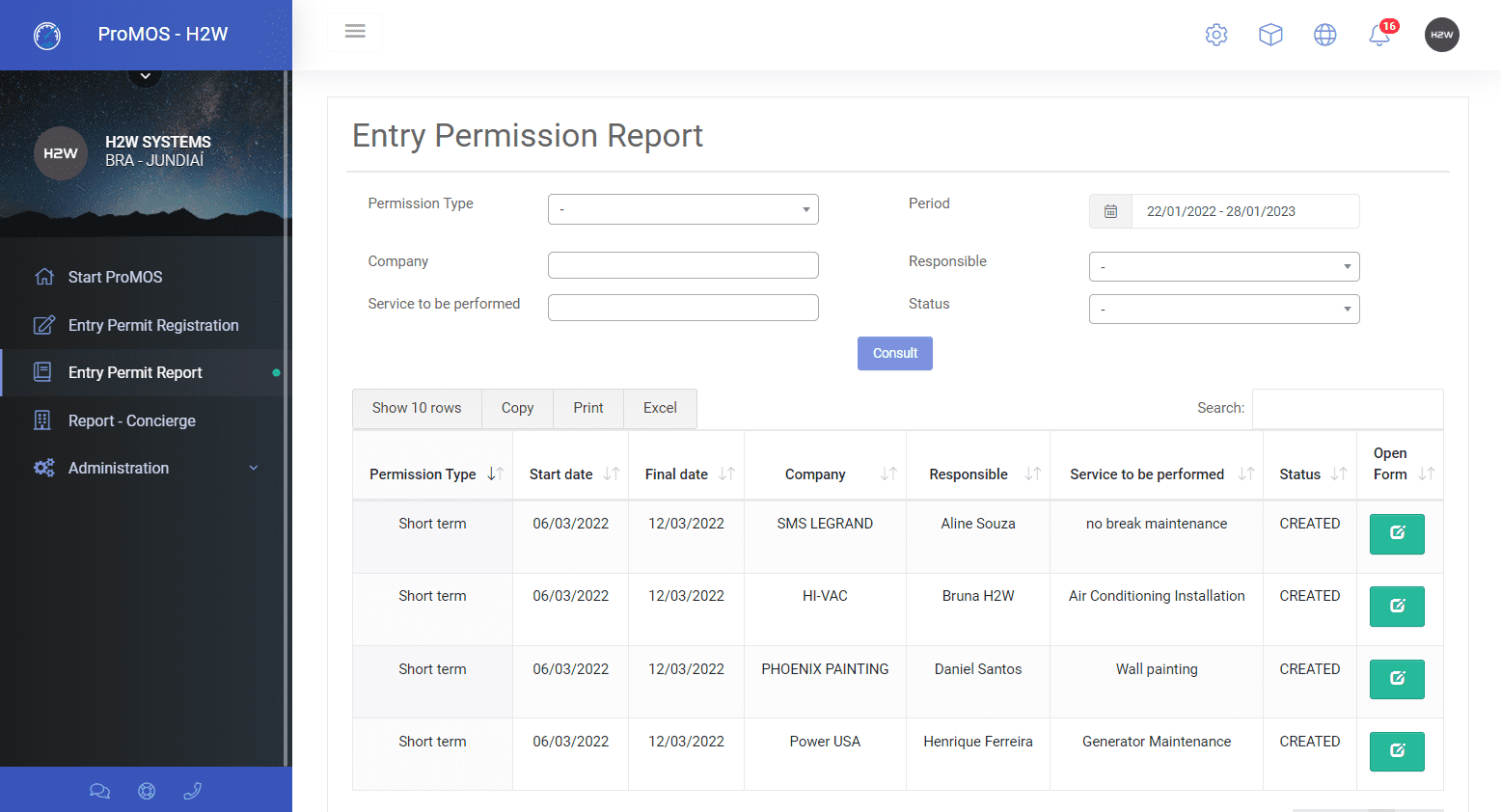Open the globe language icon
The image size is (1501, 812).
1325,35
